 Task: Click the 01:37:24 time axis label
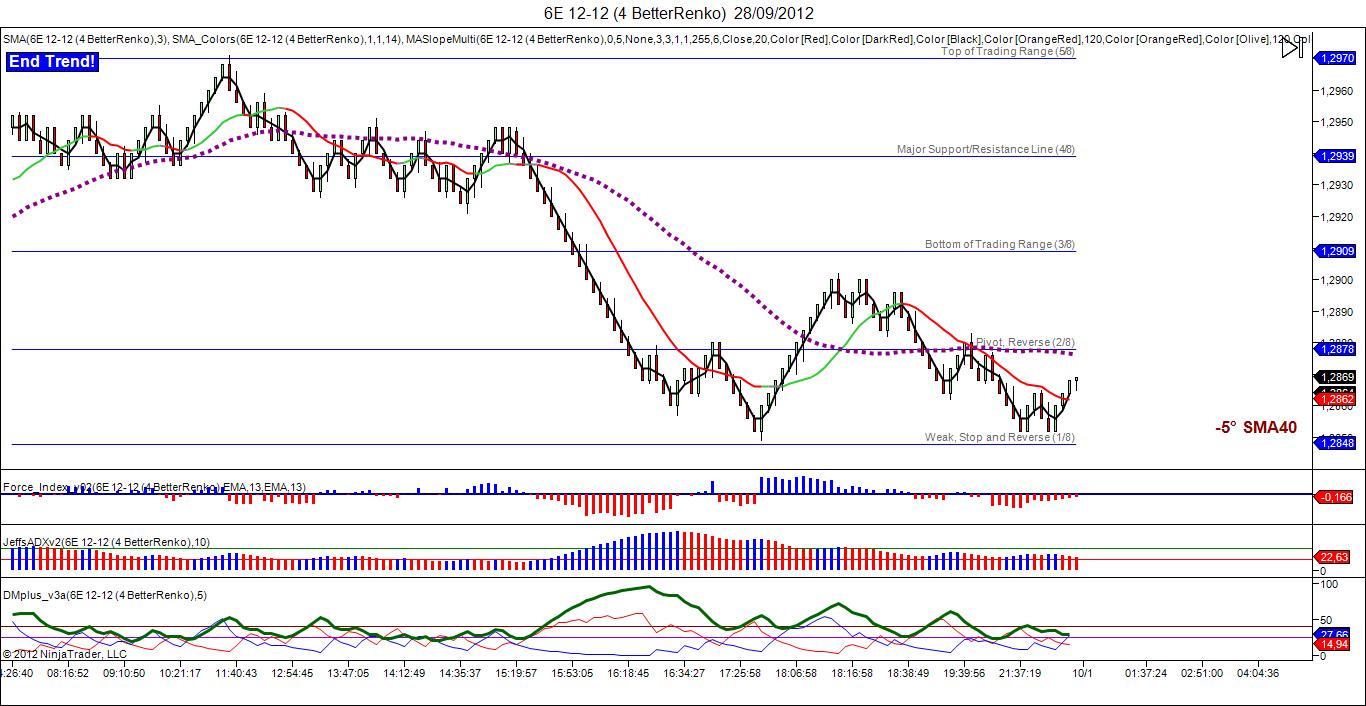pos(1145,673)
